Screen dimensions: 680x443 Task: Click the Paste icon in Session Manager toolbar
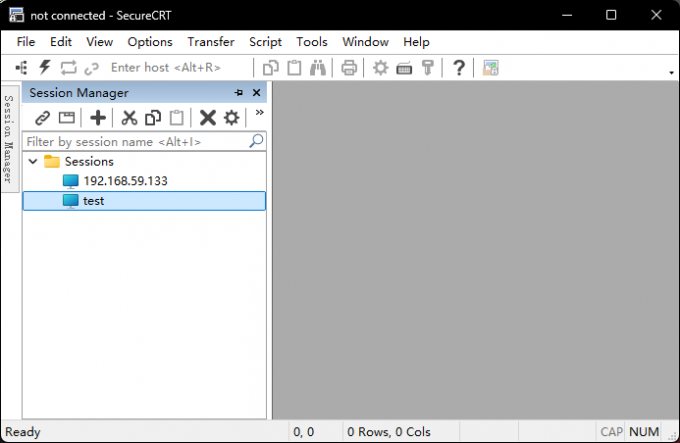coord(177,117)
